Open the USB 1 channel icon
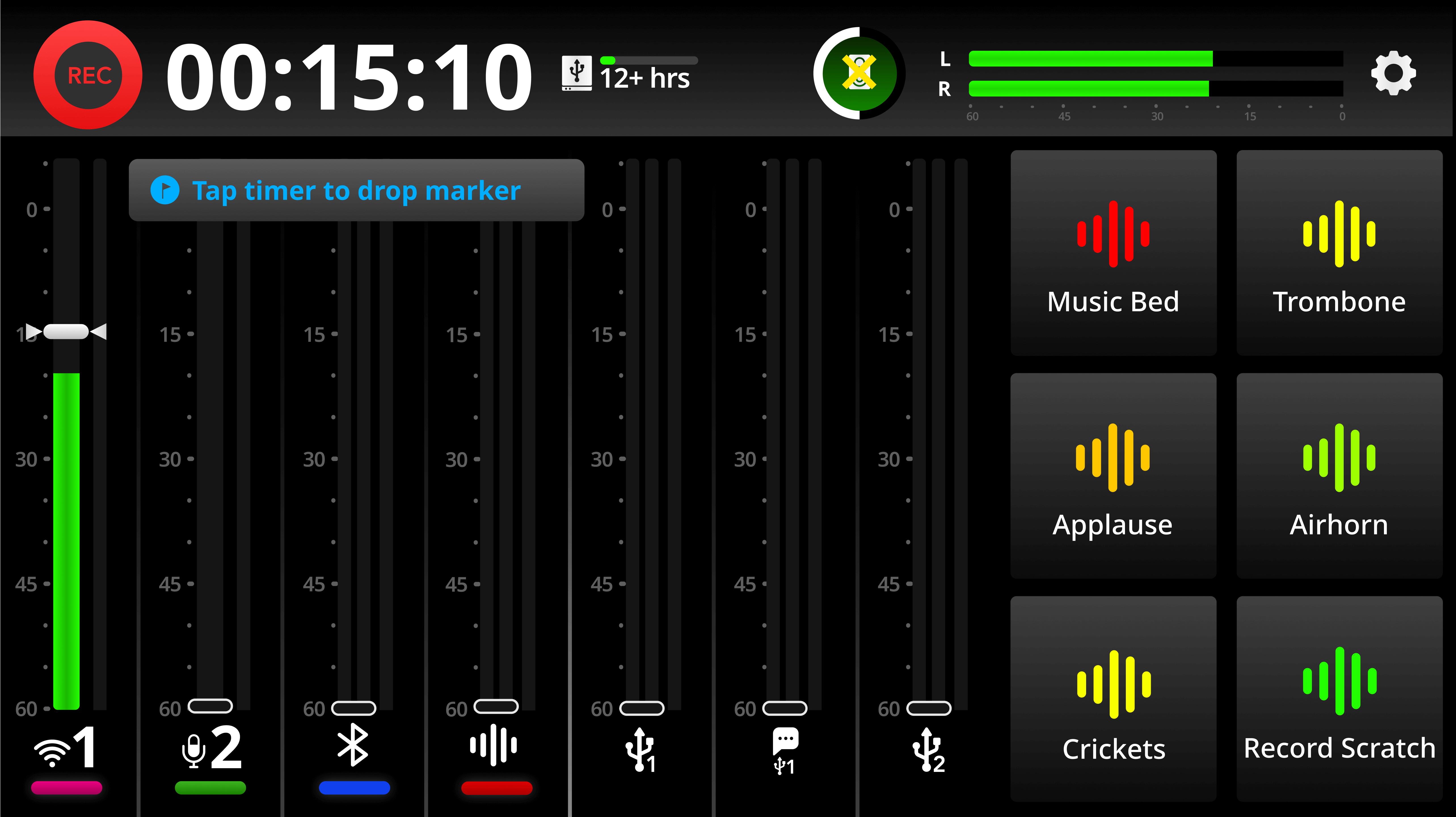 641,750
